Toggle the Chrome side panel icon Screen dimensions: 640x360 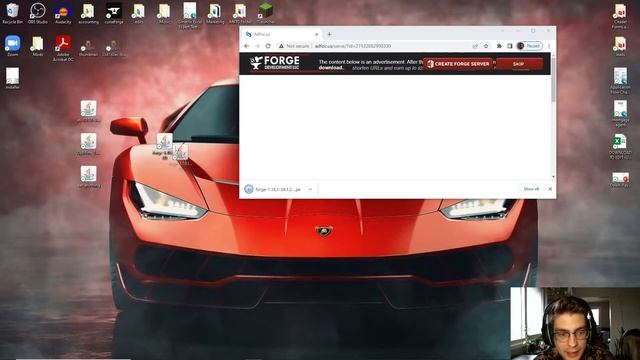pos(509,46)
